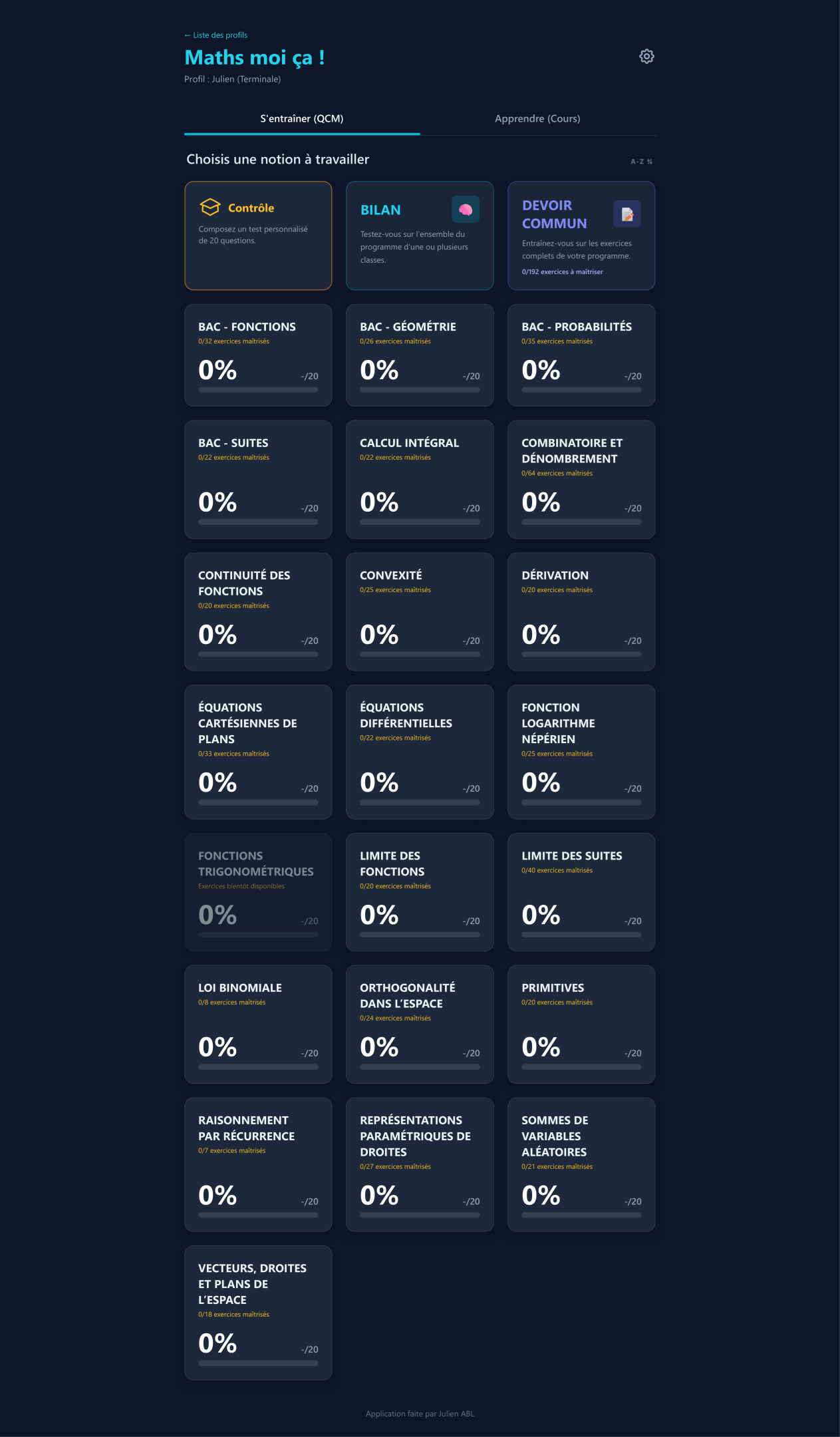
Task: Choose Équations Différentielles notion
Action: point(420,752)
